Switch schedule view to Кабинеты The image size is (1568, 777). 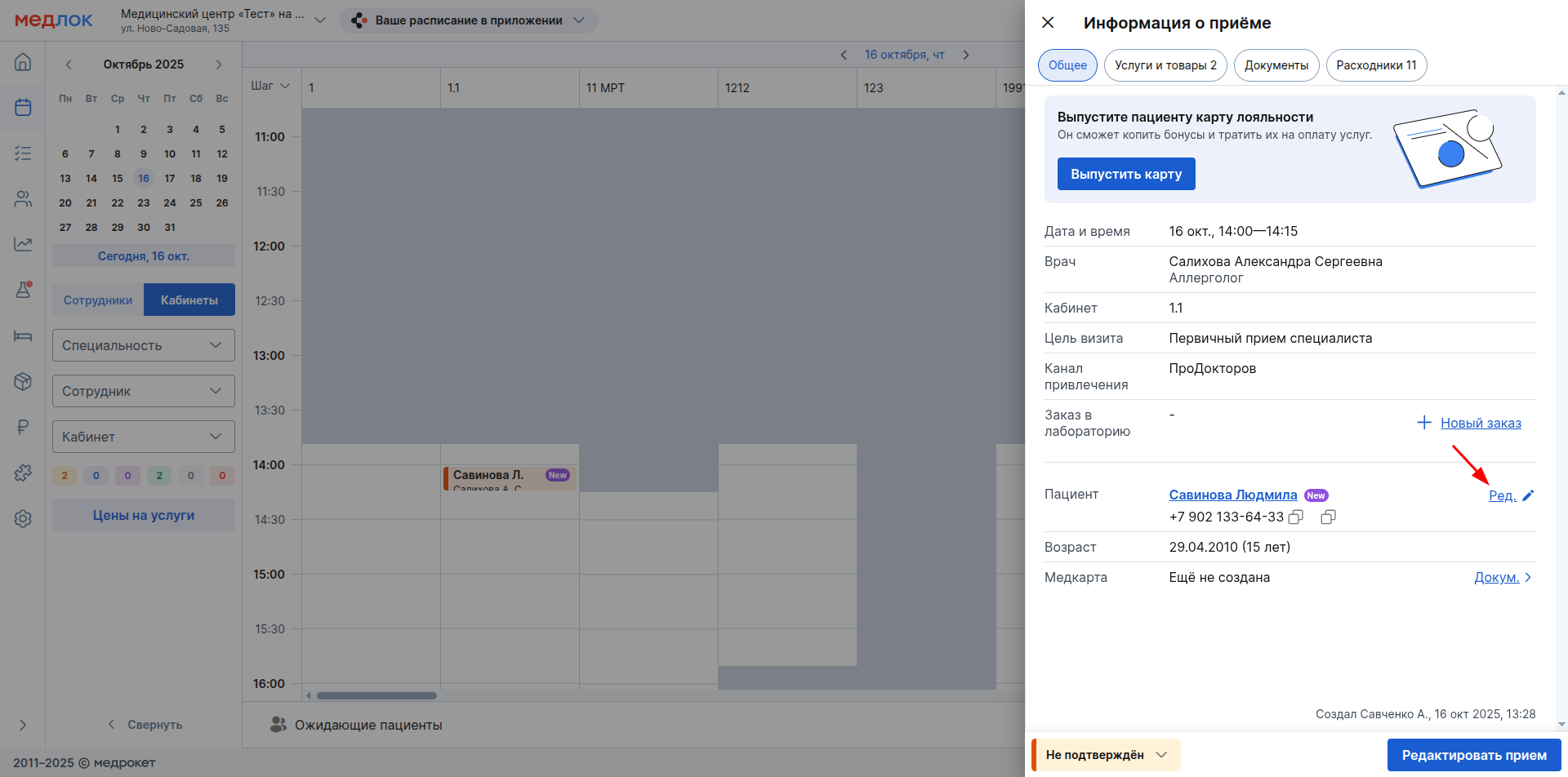tap(189, 300)
